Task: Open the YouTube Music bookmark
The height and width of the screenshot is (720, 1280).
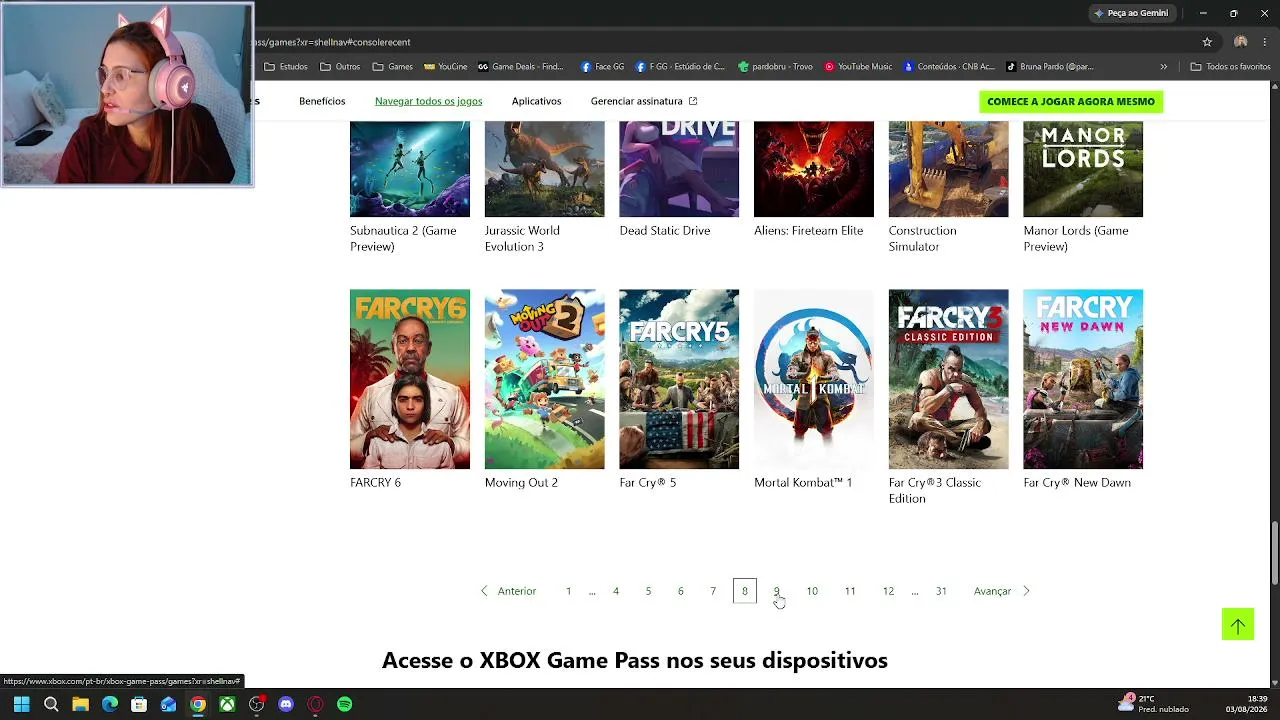Action: click(x=858, y=67)
